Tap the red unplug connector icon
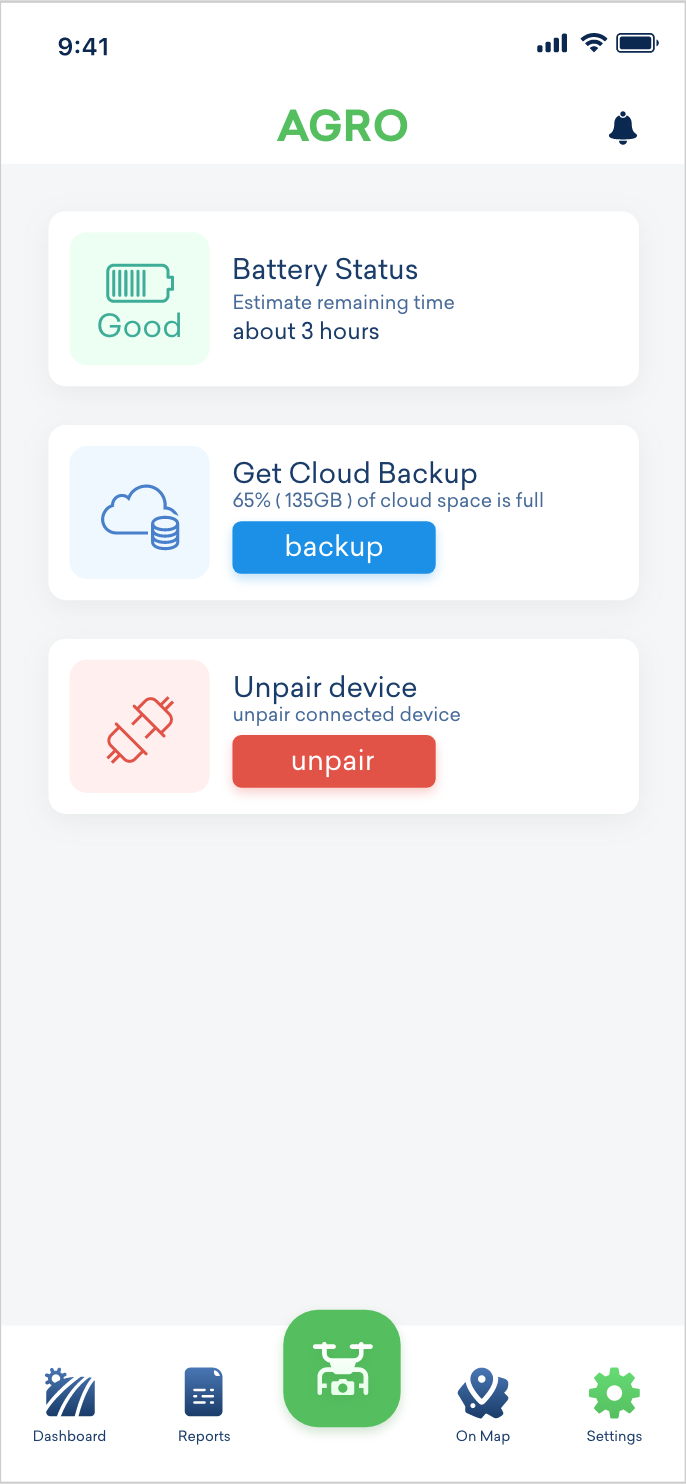The height and width of the screenshot is (1484, 686). (139, 727)
